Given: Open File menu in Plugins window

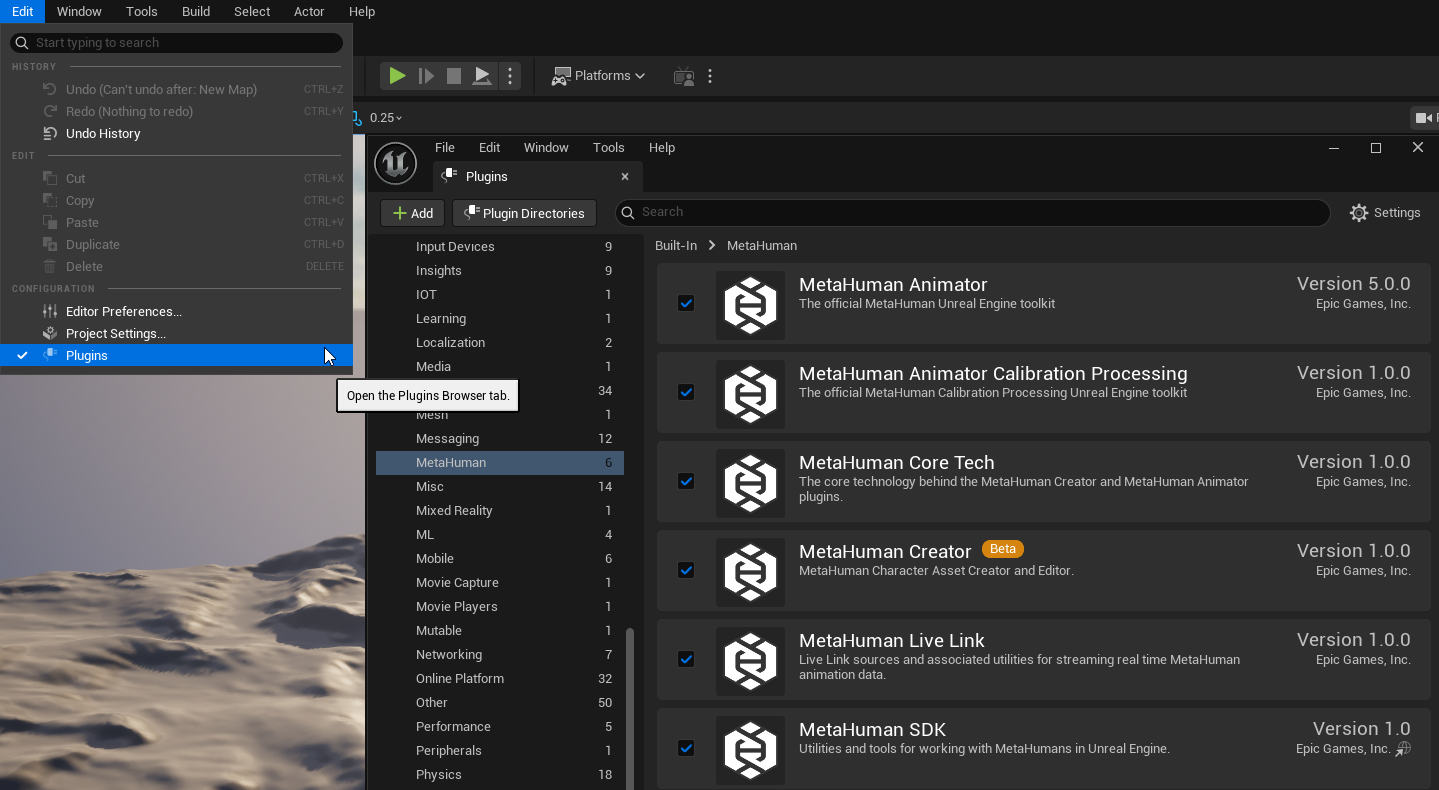Looking at the screenshot, I should tap(445, 147).
